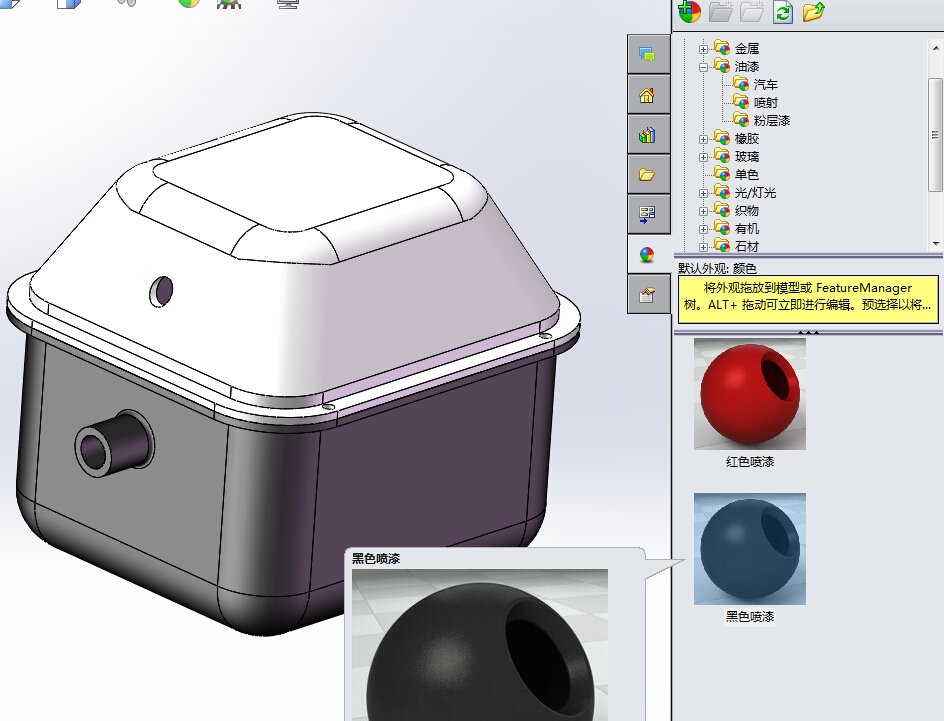
Task: Click the 汽车 folder icon
Action: pos(741,83)
